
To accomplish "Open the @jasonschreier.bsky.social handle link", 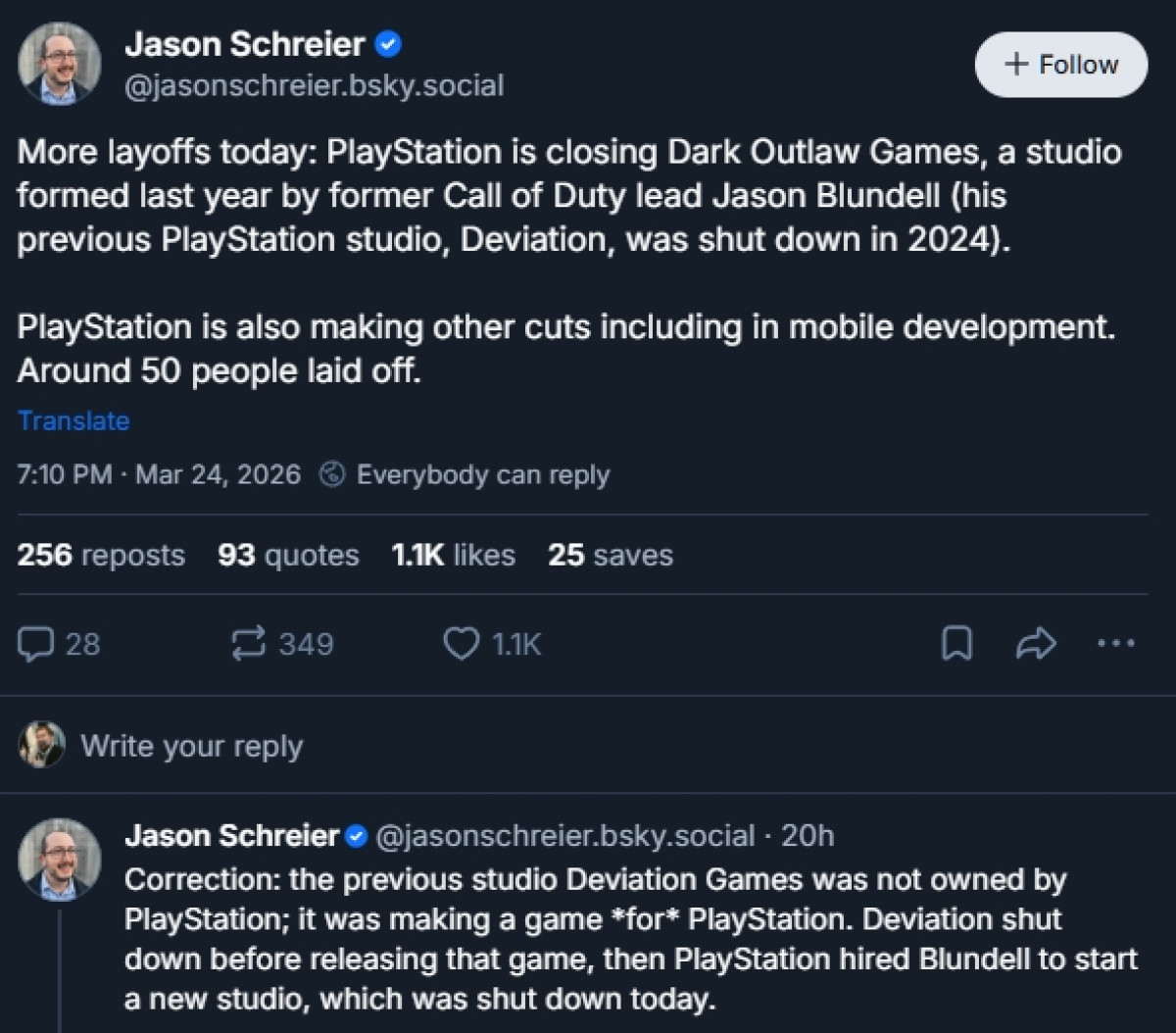I will (x=314, y=85).
